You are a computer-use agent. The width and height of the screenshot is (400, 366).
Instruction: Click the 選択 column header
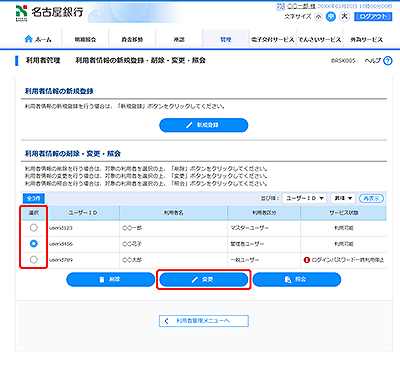pos(34,213)
